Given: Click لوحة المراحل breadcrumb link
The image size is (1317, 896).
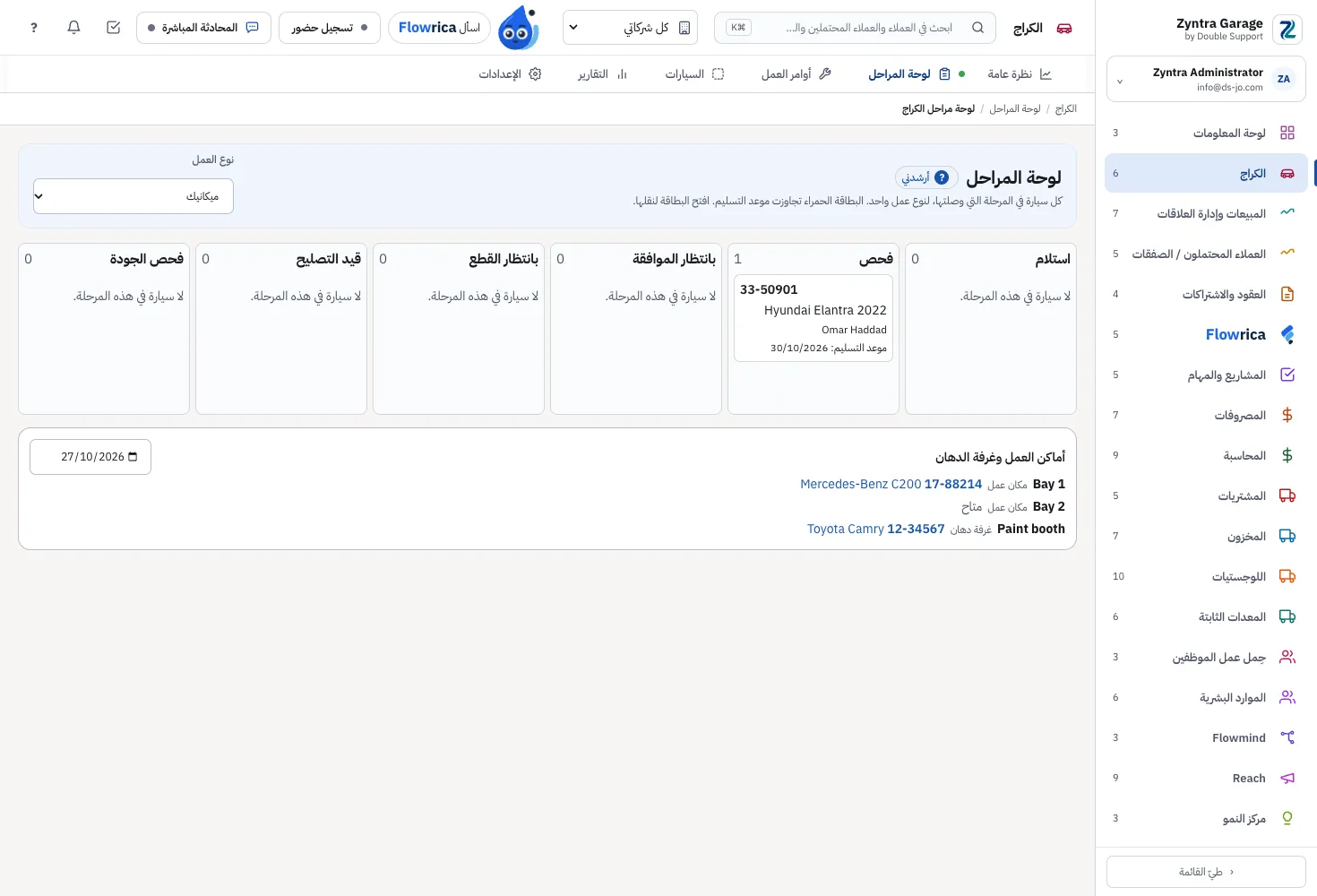Looking at the screenshot, I should tap(1015, 109).
